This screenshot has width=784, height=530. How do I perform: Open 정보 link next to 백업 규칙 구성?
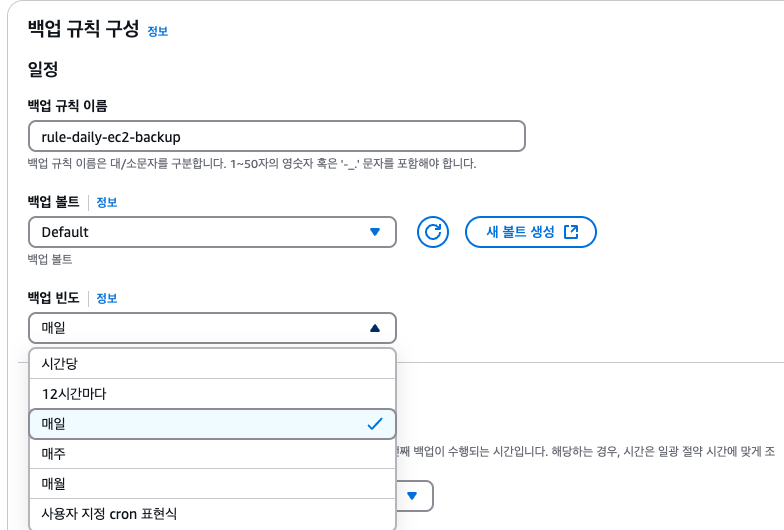click(x=158, y=31)
